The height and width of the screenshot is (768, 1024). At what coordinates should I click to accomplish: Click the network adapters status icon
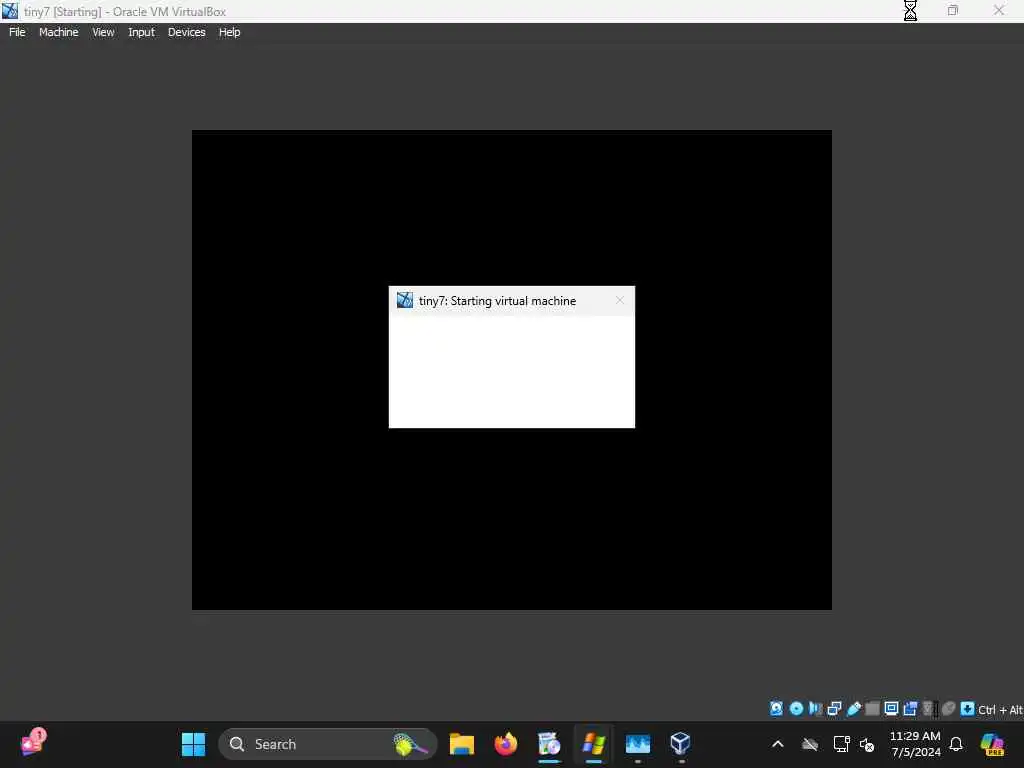click(x=834, y=709)
